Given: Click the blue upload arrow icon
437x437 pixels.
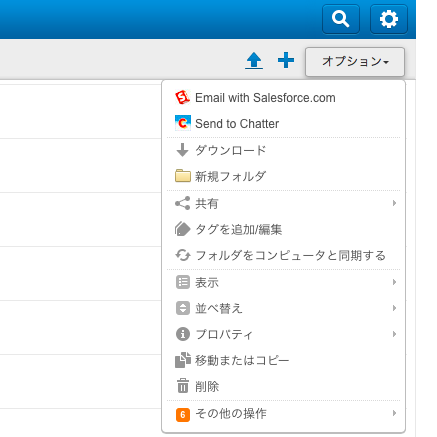Looking at the screenshot, I should click(254, 61).
